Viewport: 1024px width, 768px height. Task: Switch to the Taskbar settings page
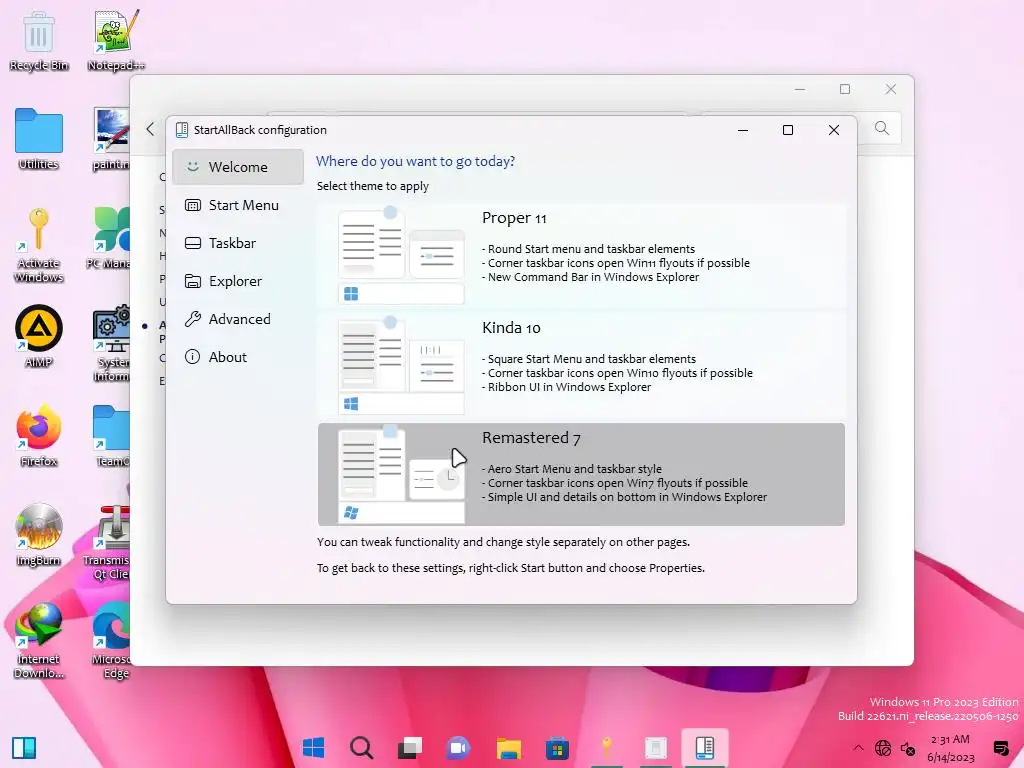(238, 243)
